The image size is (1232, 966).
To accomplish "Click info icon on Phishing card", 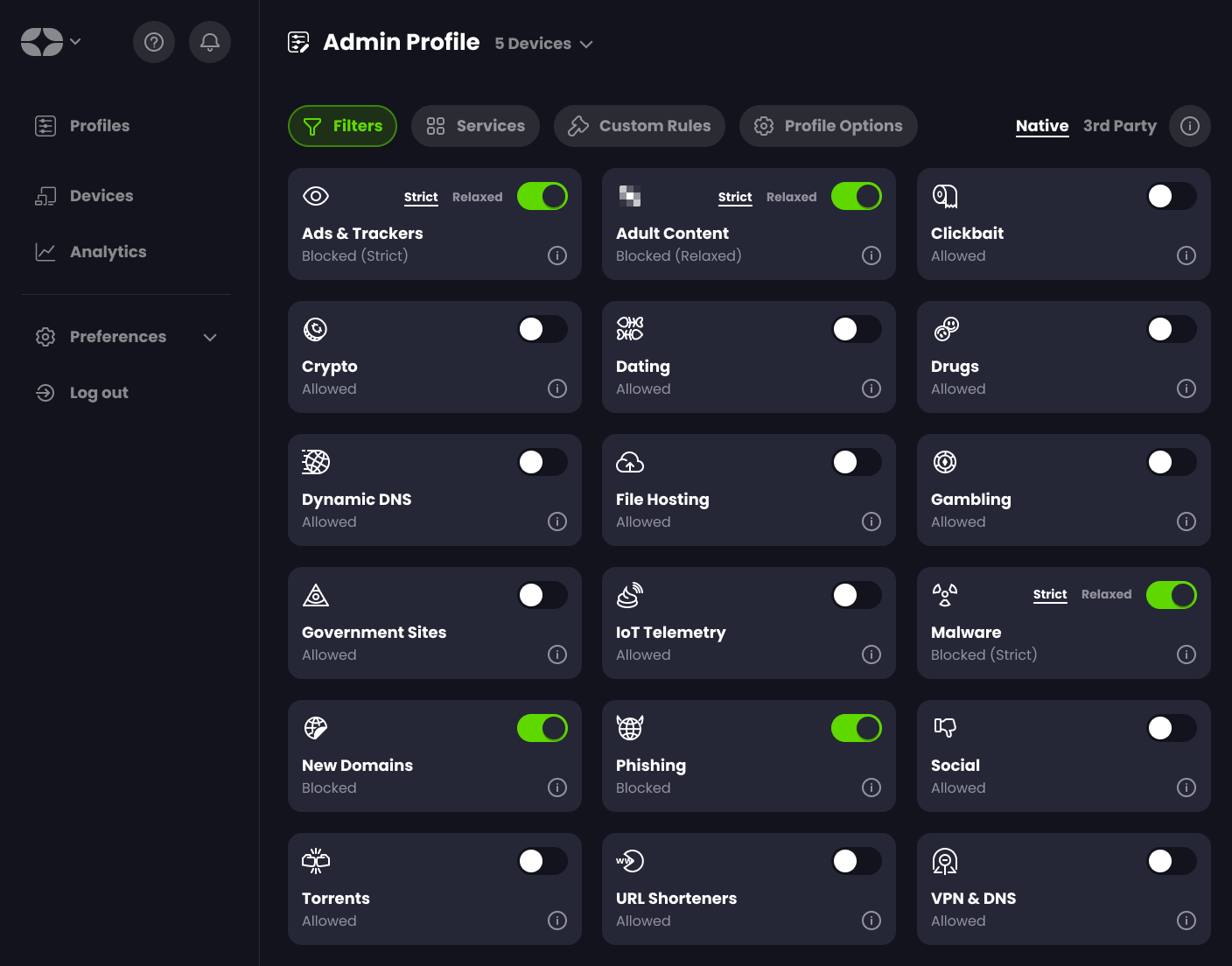I will (871, 787).
